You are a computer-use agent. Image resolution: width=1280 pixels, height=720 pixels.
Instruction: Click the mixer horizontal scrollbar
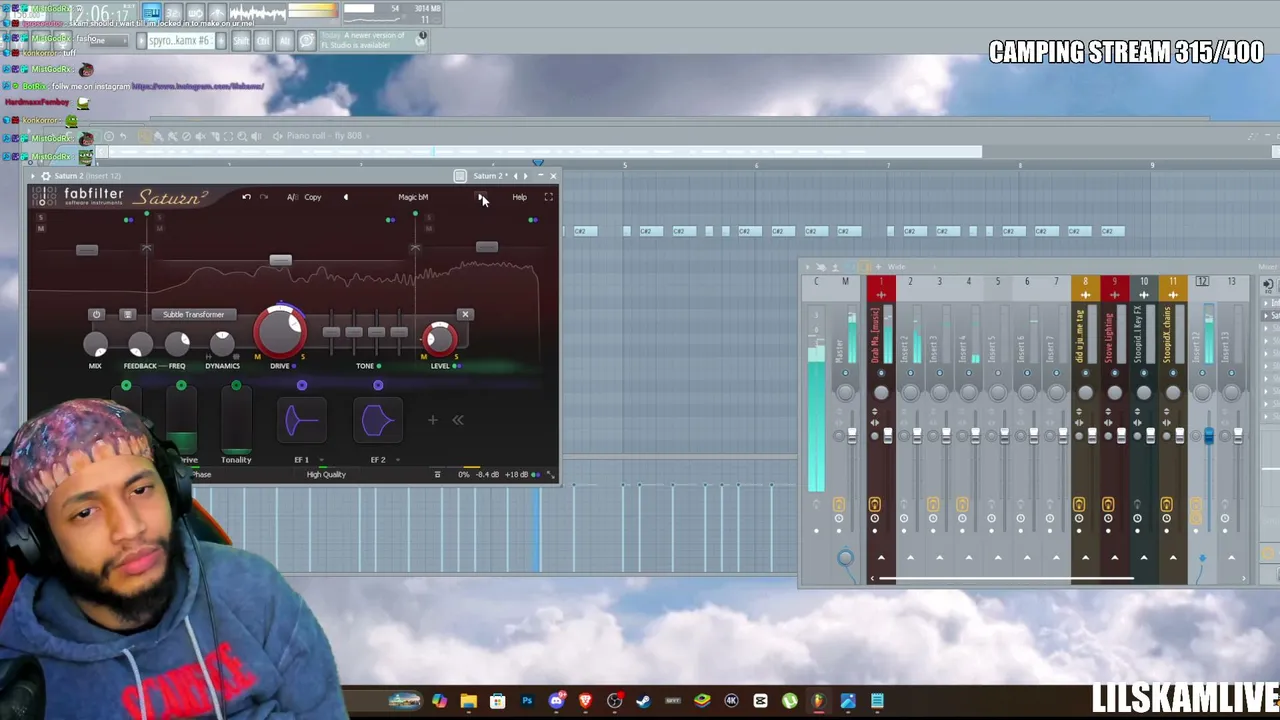click(1007, 577)
